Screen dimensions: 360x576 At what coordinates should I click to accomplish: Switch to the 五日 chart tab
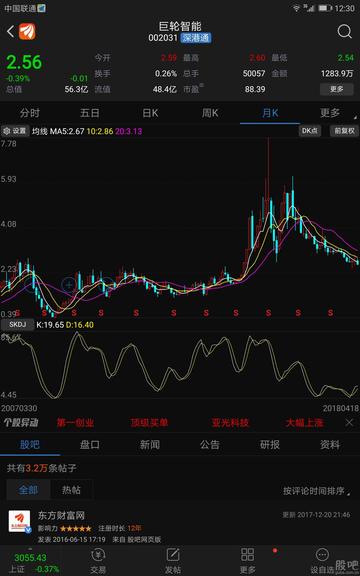coord(90,113)
